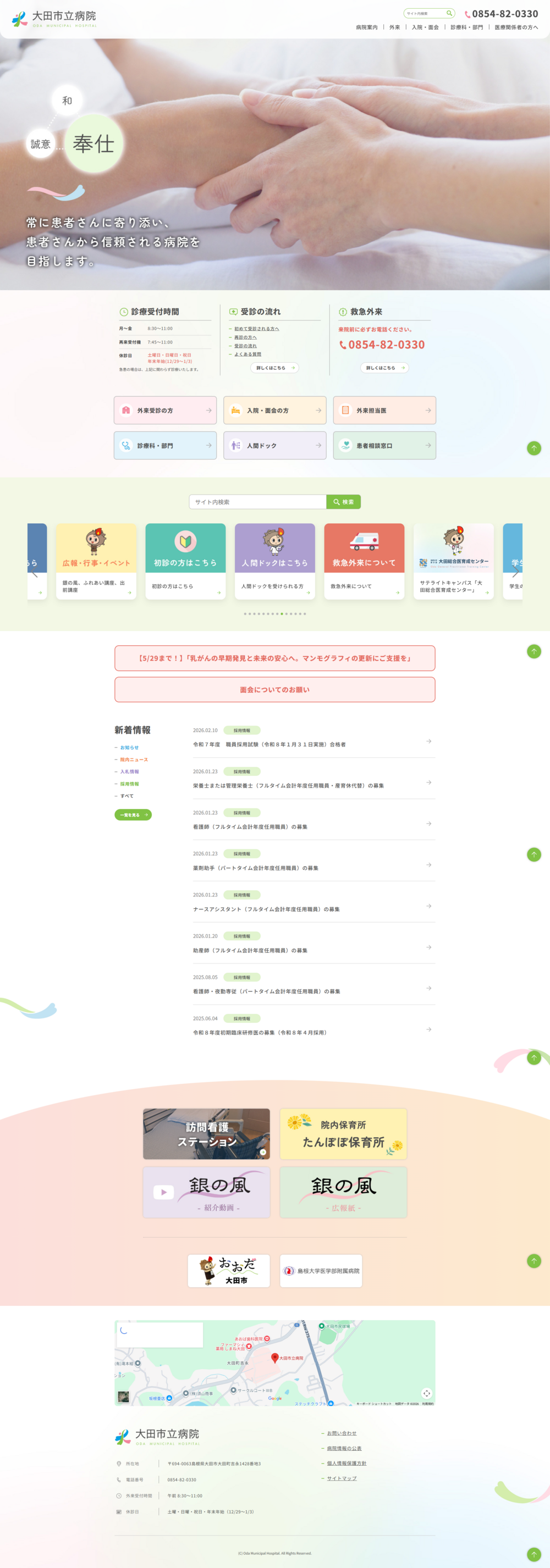Filter news by 入札情報 category
Viewport: 550px width, 1568px height.
click(129, 772)
